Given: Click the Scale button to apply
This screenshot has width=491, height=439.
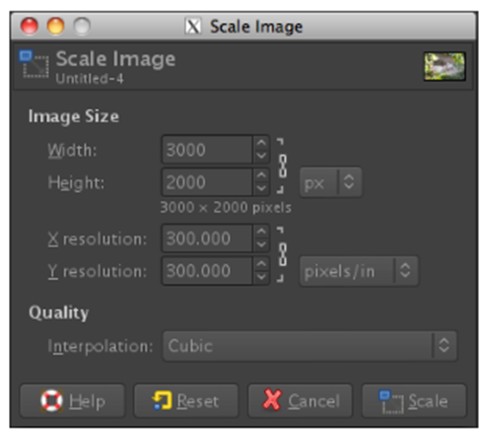Looking at the screenshot, I should click(x=414, y=401).
